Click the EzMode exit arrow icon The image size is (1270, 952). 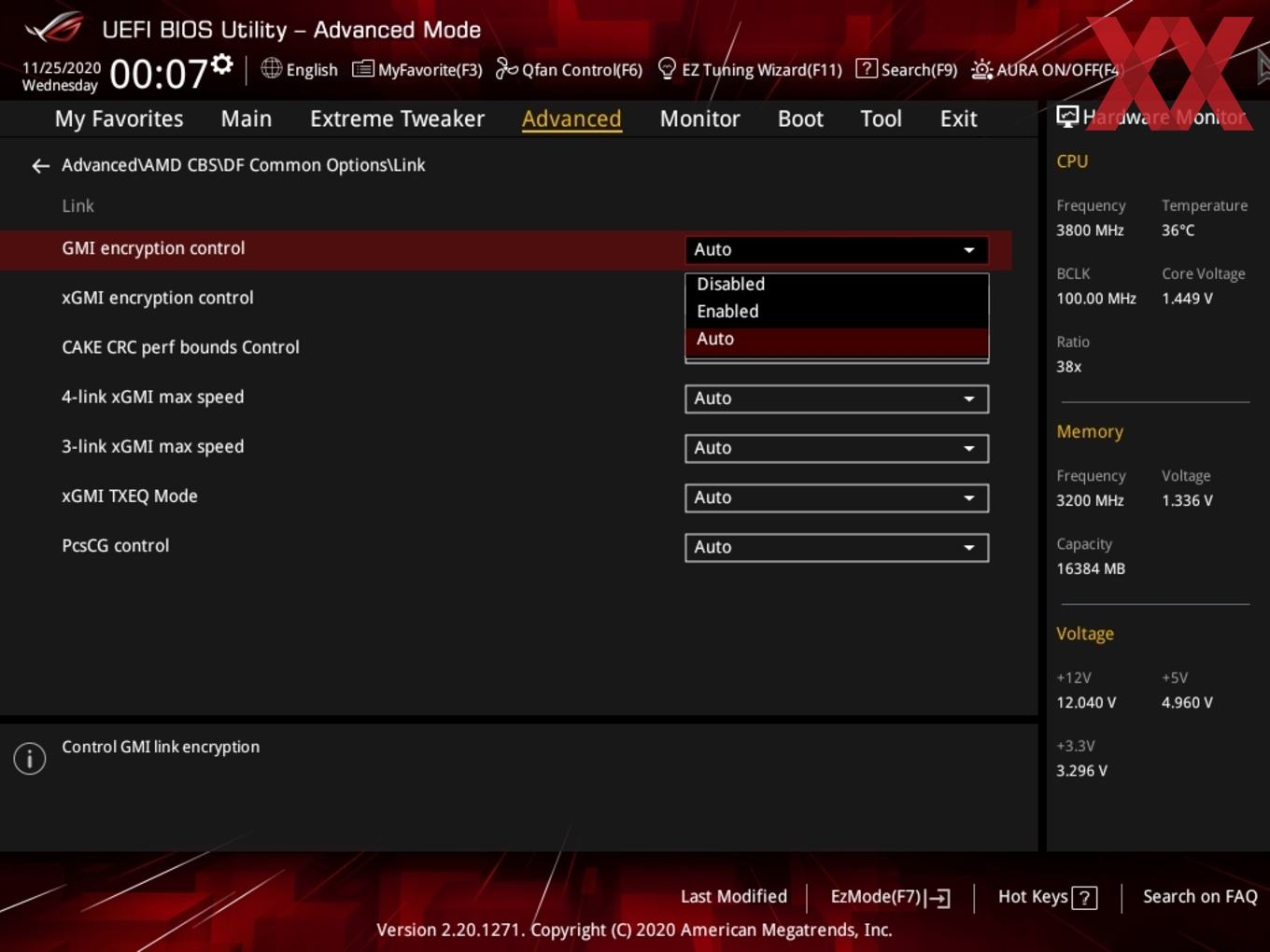[x=938, y=898]
